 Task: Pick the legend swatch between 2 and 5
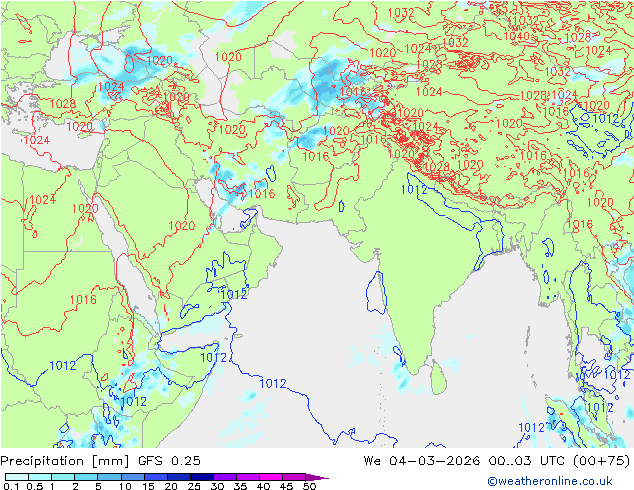coord(86,477)
